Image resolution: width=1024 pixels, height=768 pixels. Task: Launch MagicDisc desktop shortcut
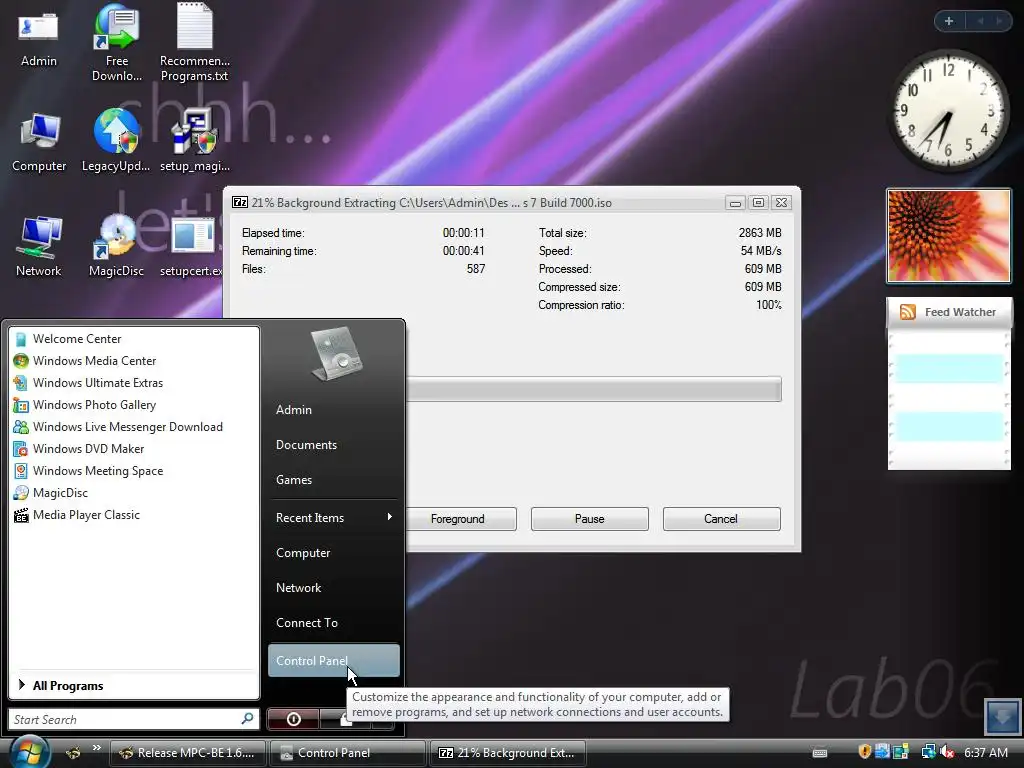[x=116, y=247]
